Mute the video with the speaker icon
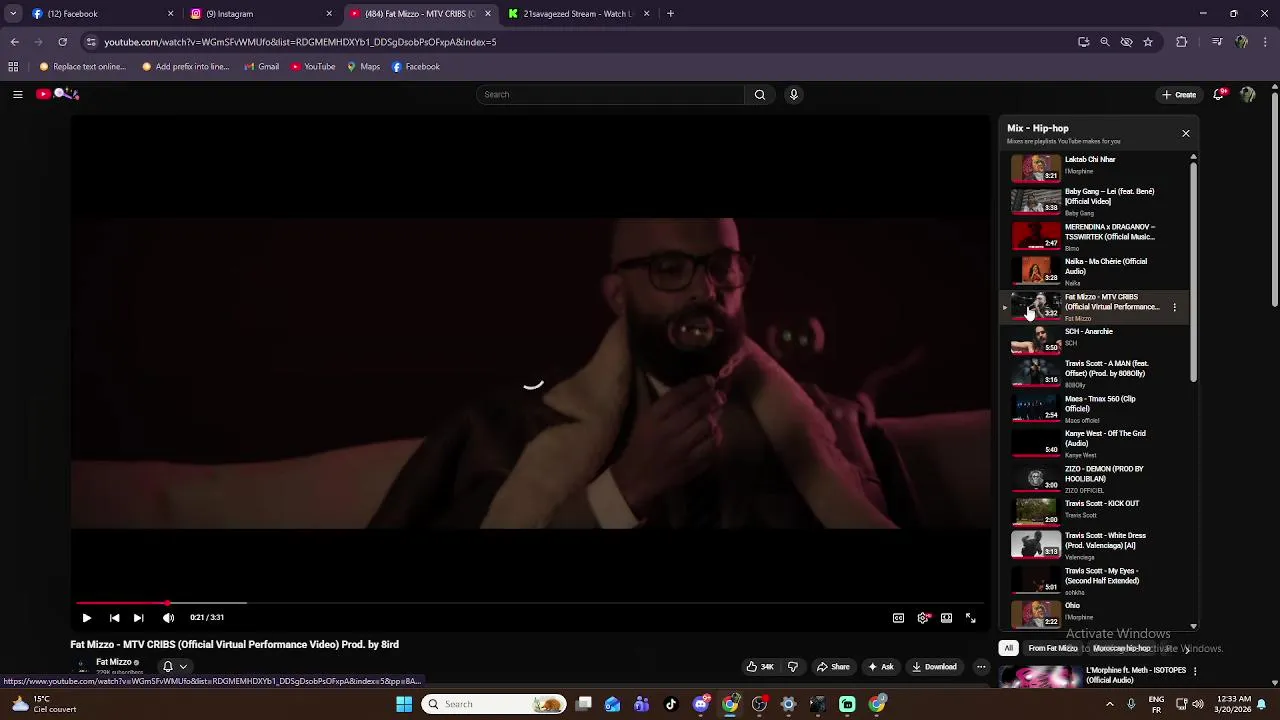1280x720 pixels. 168,618
